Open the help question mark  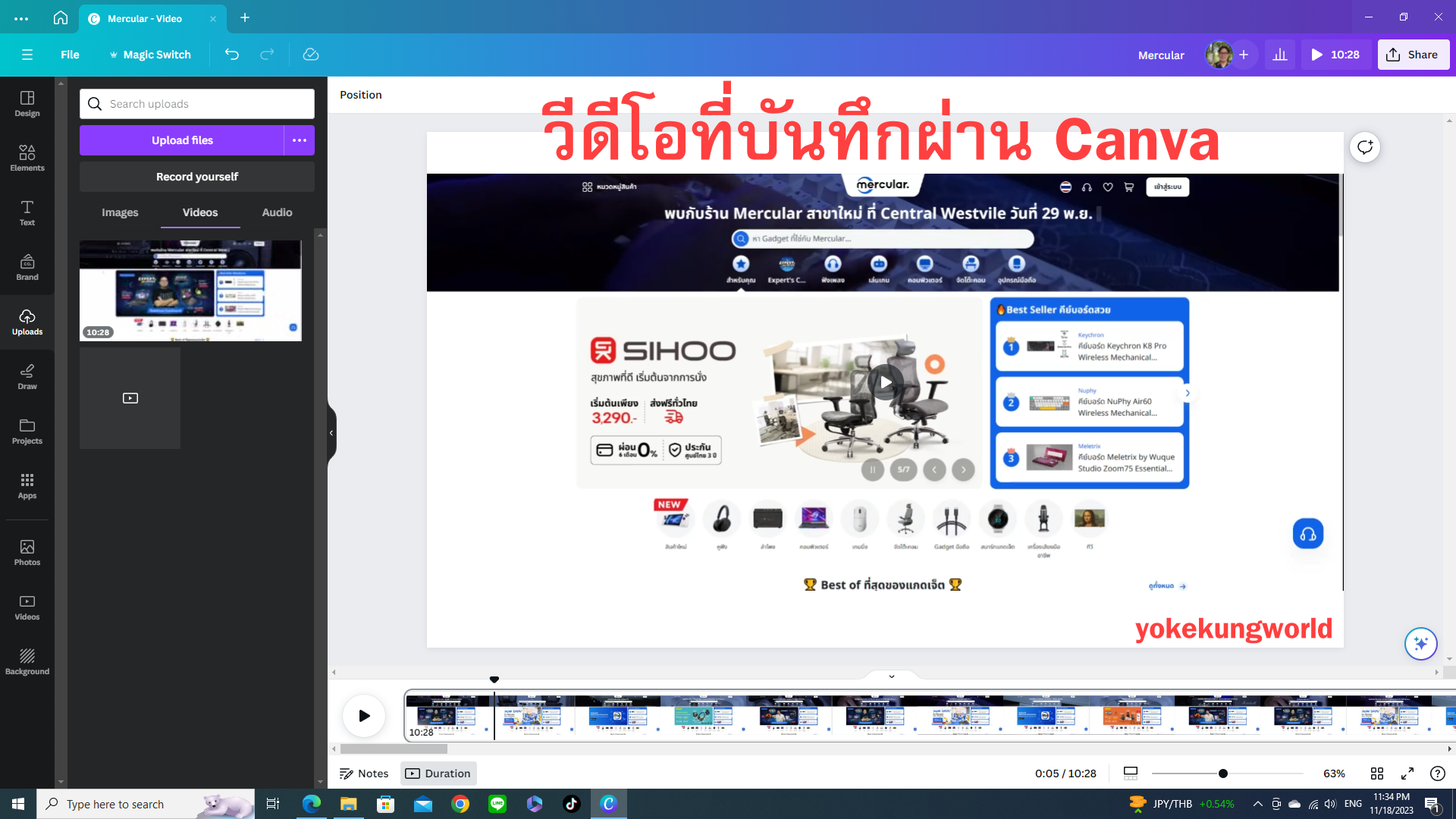pyautogui.click(x=1437, y=773)
